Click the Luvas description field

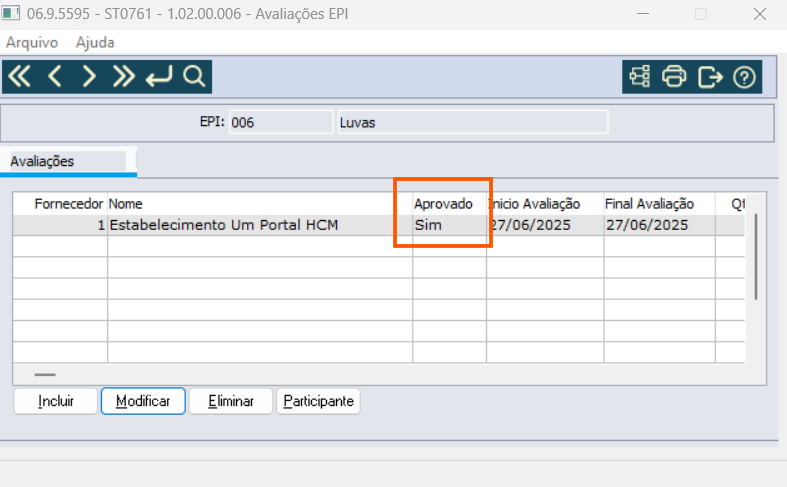coord(473,122)
